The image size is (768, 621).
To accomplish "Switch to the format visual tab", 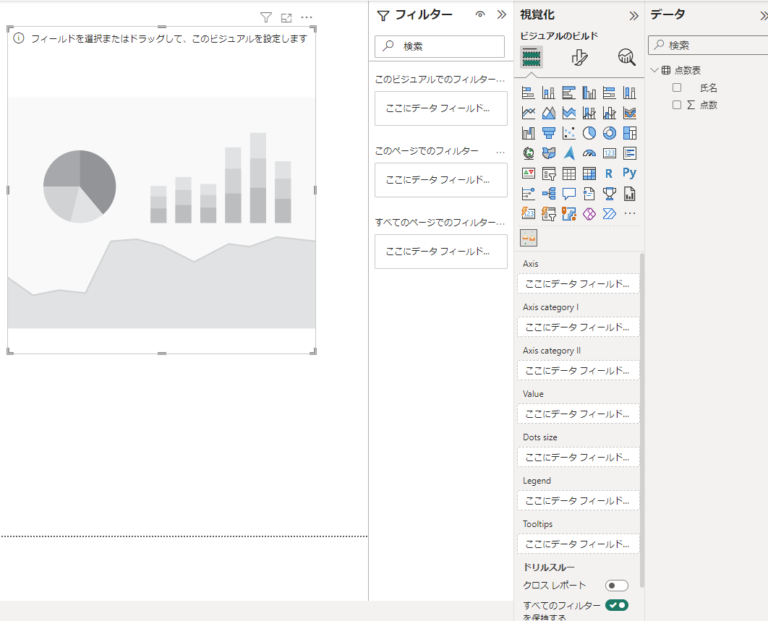I will point(579,57).
